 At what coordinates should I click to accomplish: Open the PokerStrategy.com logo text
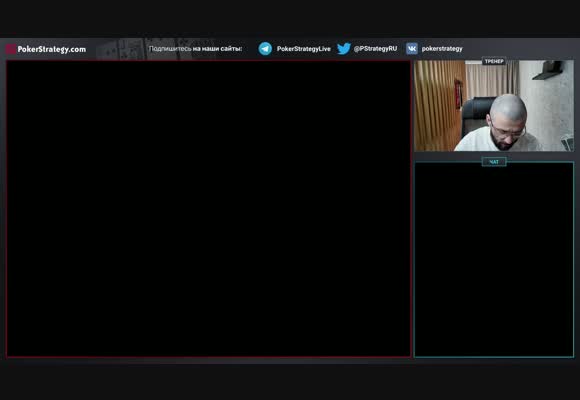click(x=52, y=49)
